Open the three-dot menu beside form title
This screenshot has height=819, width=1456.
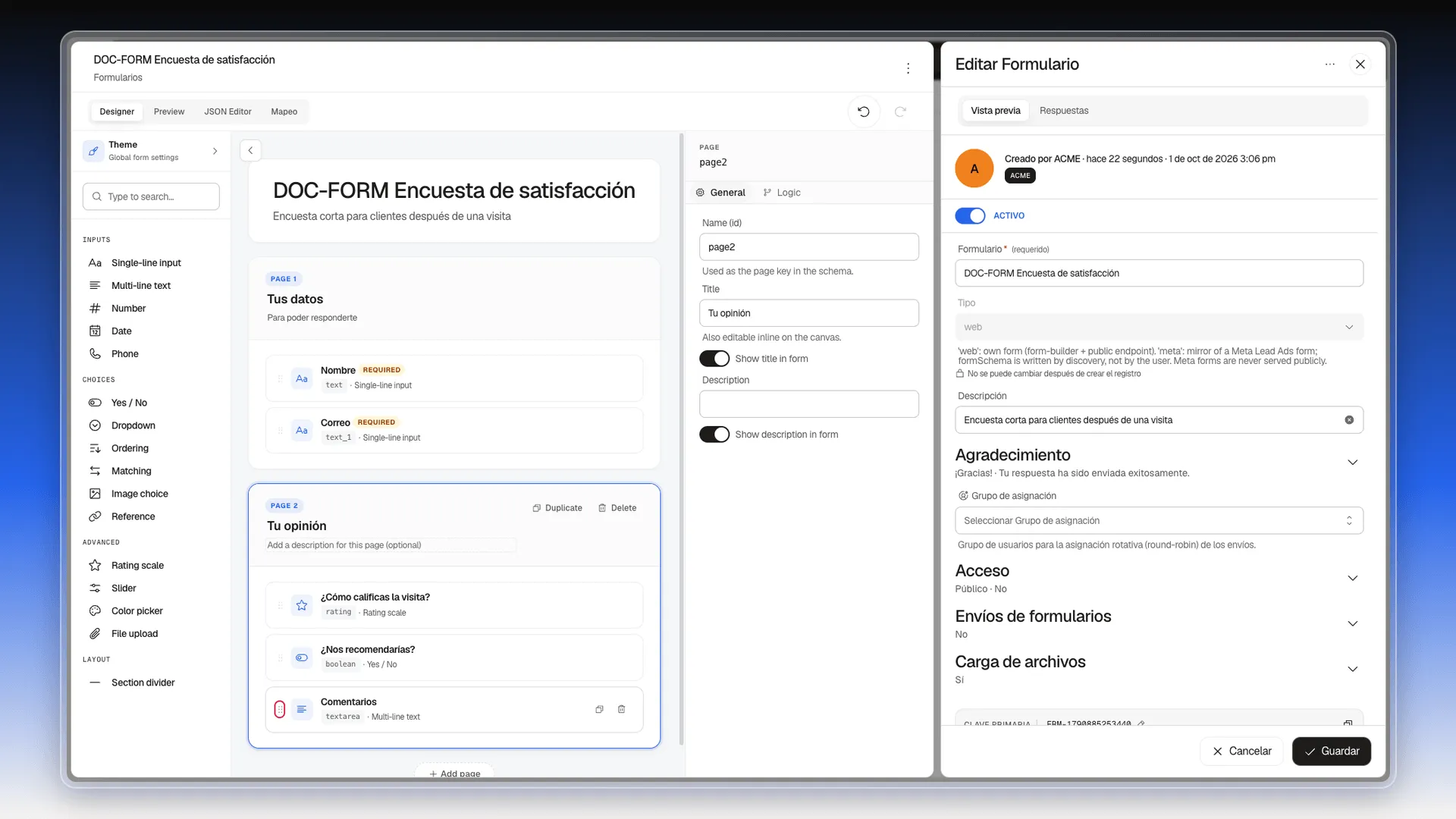coord(908,68)
